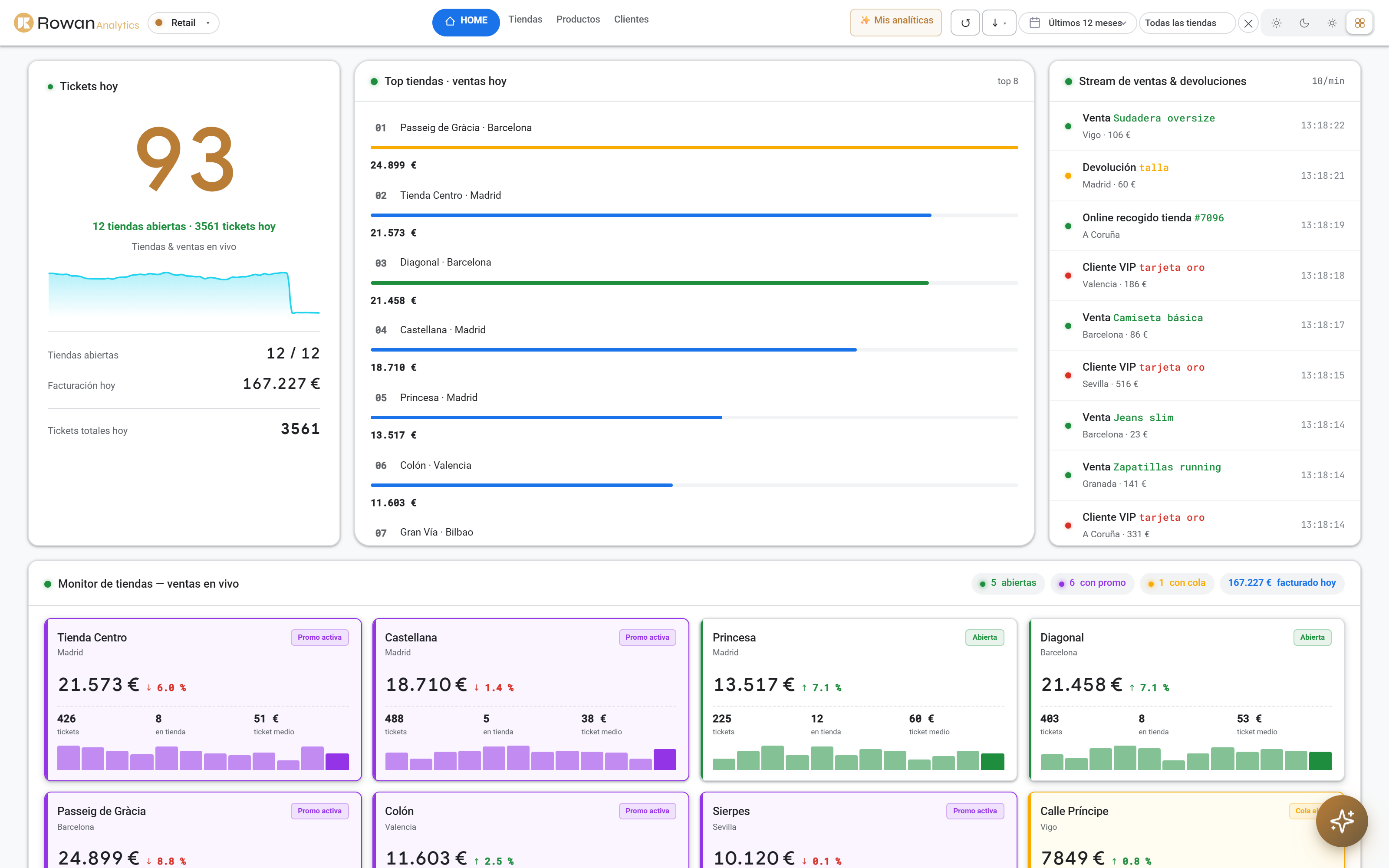Image resolution: width=1389 pixels, height=868 pixels.
Task: Click the green Diagonal · Barcelona sales bar
Action: (x=649, y=283)
